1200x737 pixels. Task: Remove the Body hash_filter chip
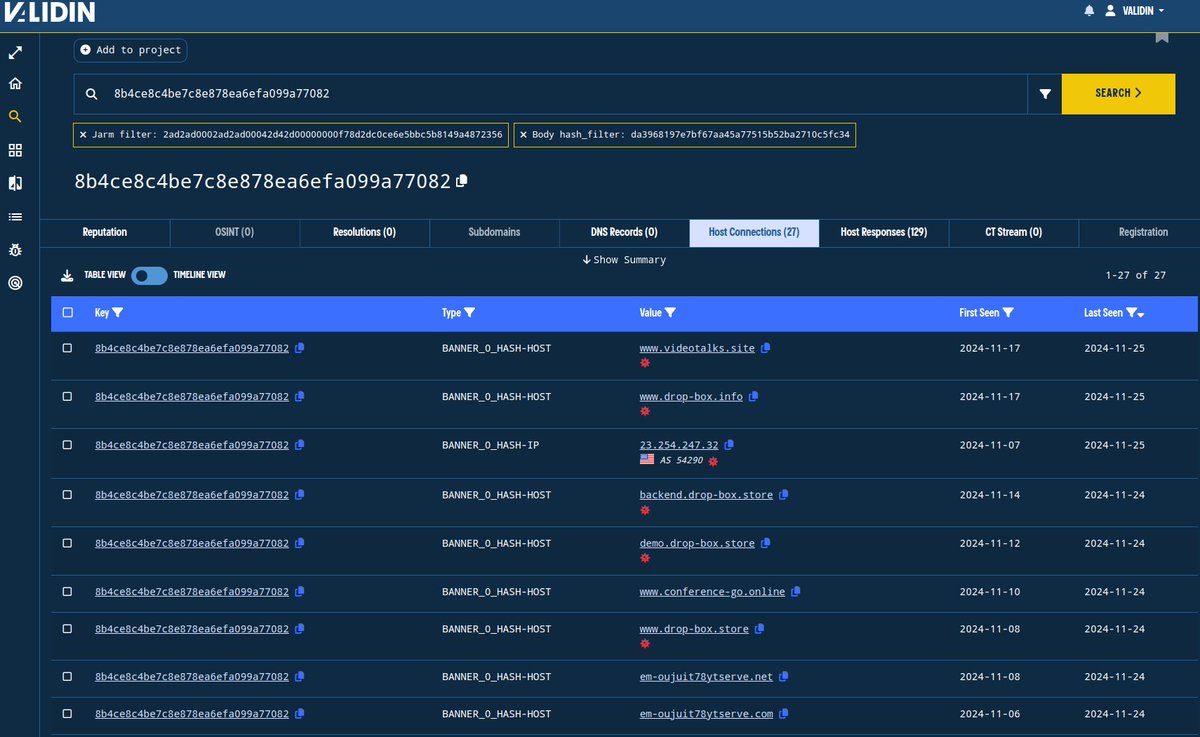[525, 134]
